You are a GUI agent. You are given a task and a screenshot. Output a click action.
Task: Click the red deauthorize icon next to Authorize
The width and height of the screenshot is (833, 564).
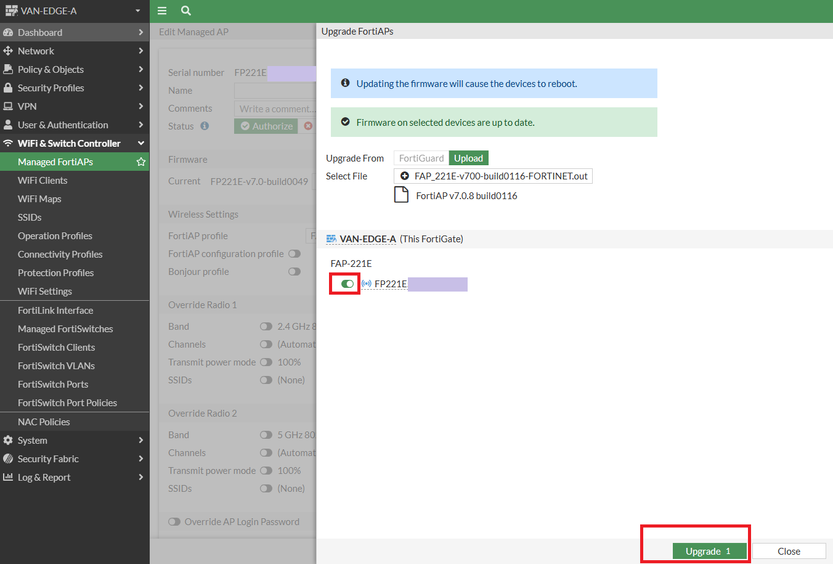click(x=308, y=126)
